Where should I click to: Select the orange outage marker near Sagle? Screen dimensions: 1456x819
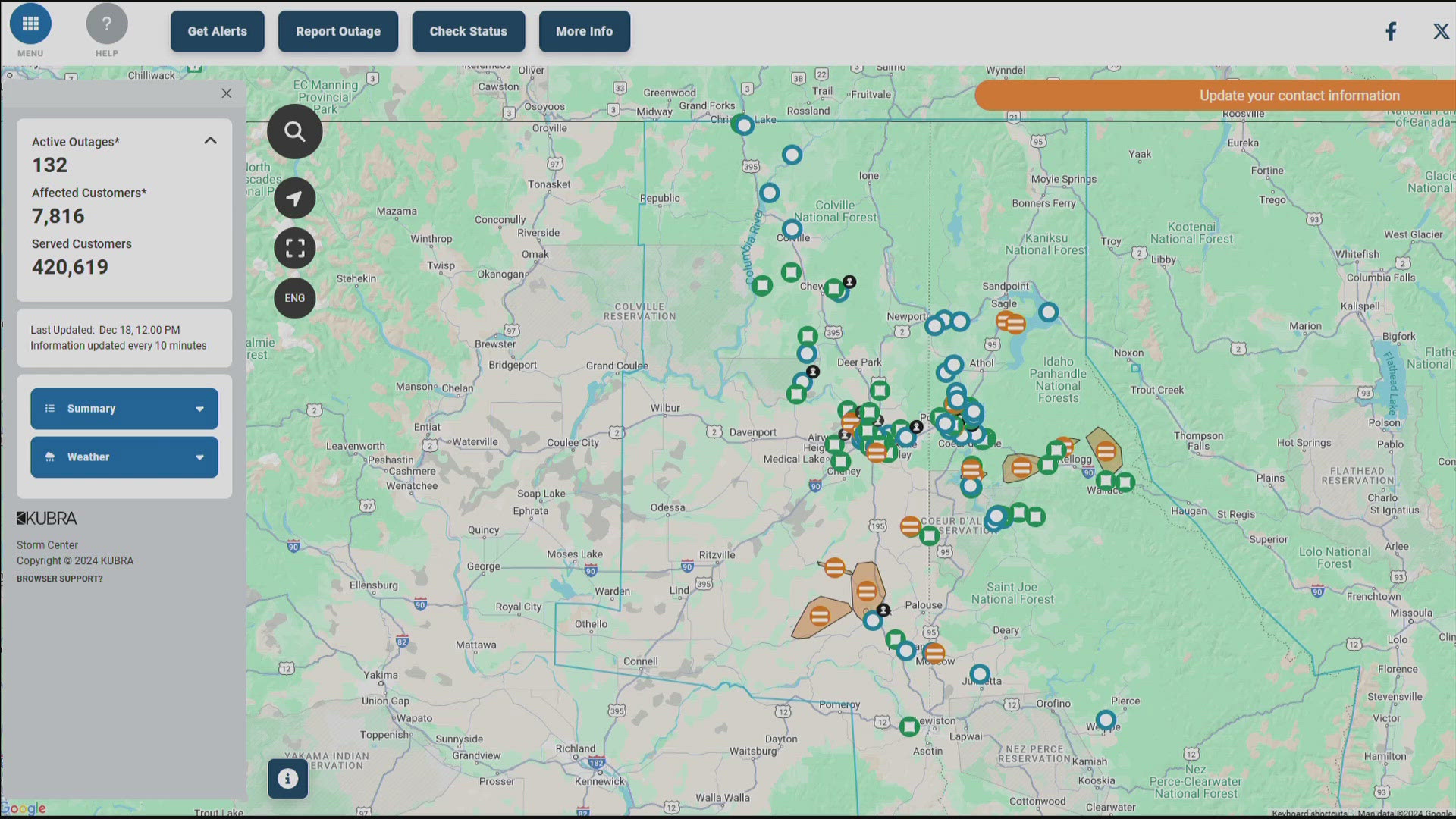click(1015, 325)
